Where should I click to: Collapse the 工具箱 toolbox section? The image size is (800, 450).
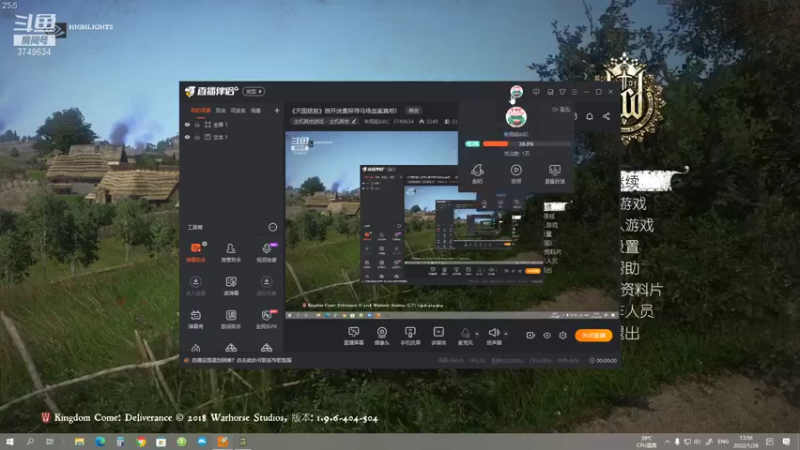pos(272,227)
